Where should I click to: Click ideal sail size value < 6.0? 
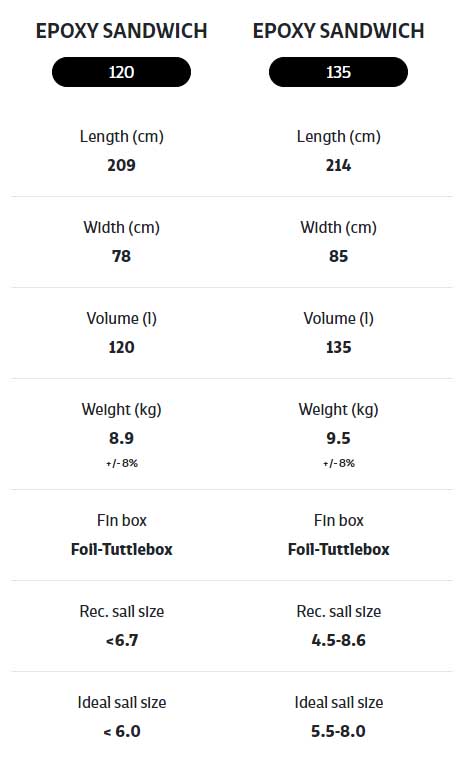click(121, 731)
